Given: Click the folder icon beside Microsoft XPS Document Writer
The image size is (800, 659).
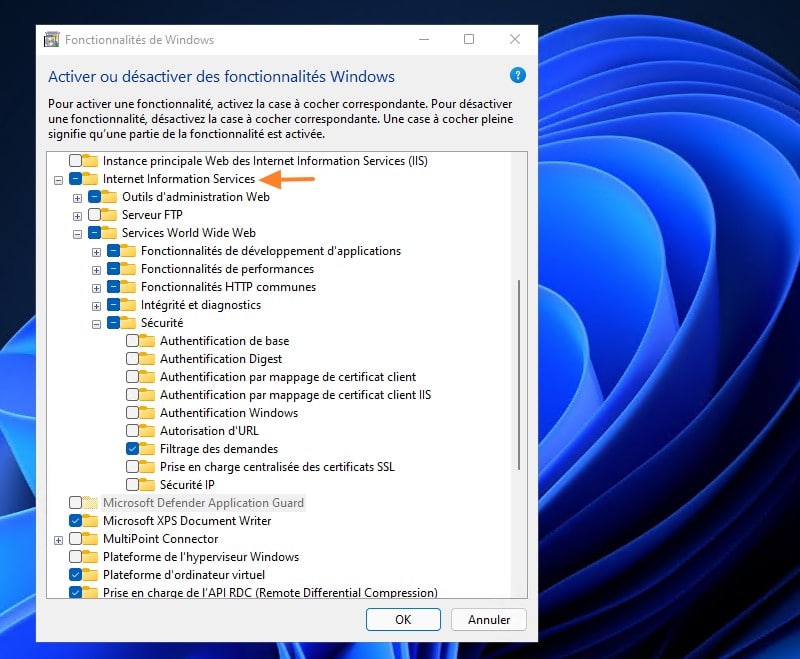Looking at the screenshot, I should 90,521.
